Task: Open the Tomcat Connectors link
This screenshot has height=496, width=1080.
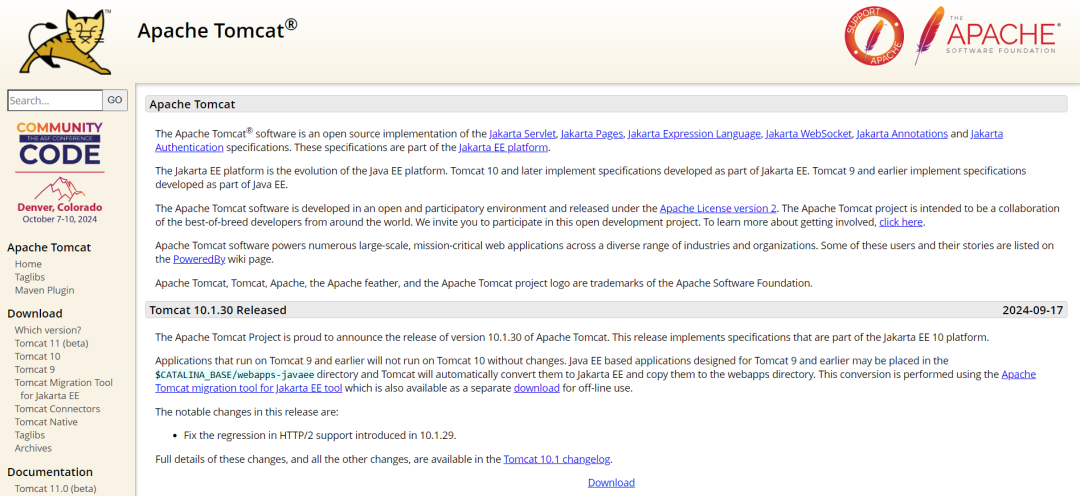Action: click(57, 409)
